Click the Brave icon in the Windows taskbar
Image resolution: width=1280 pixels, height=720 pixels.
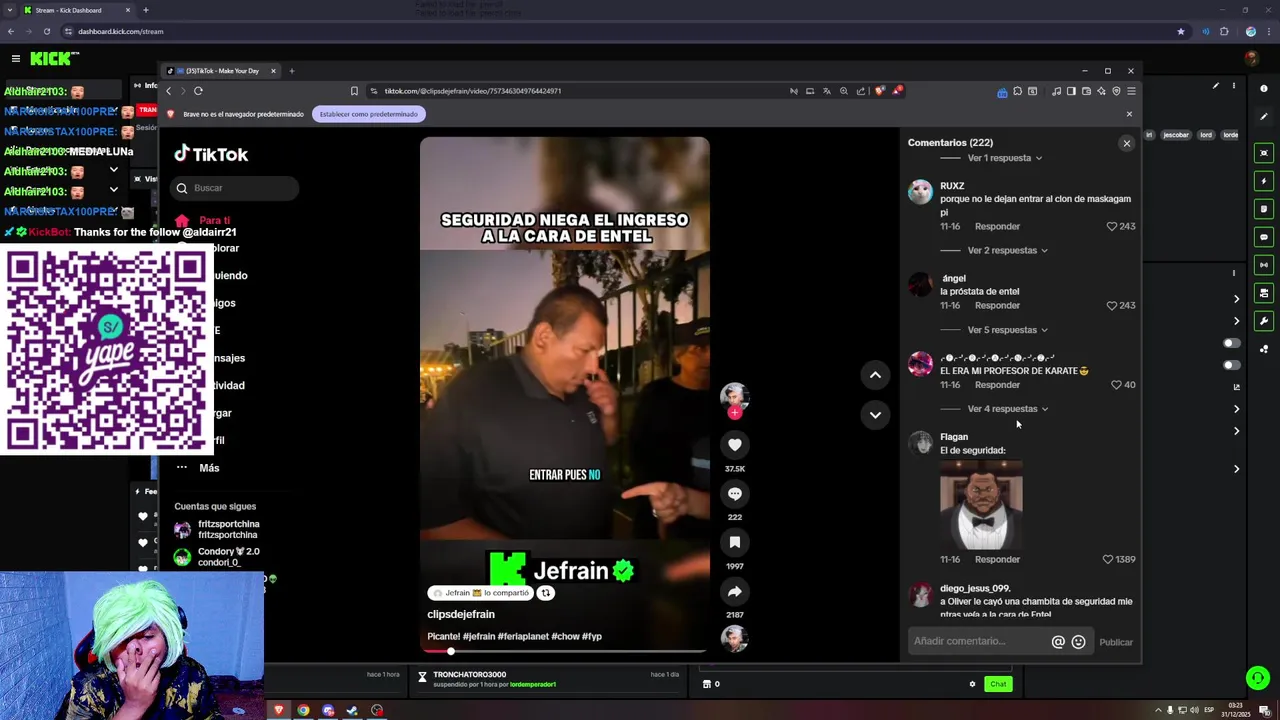[x=278, y=710]
